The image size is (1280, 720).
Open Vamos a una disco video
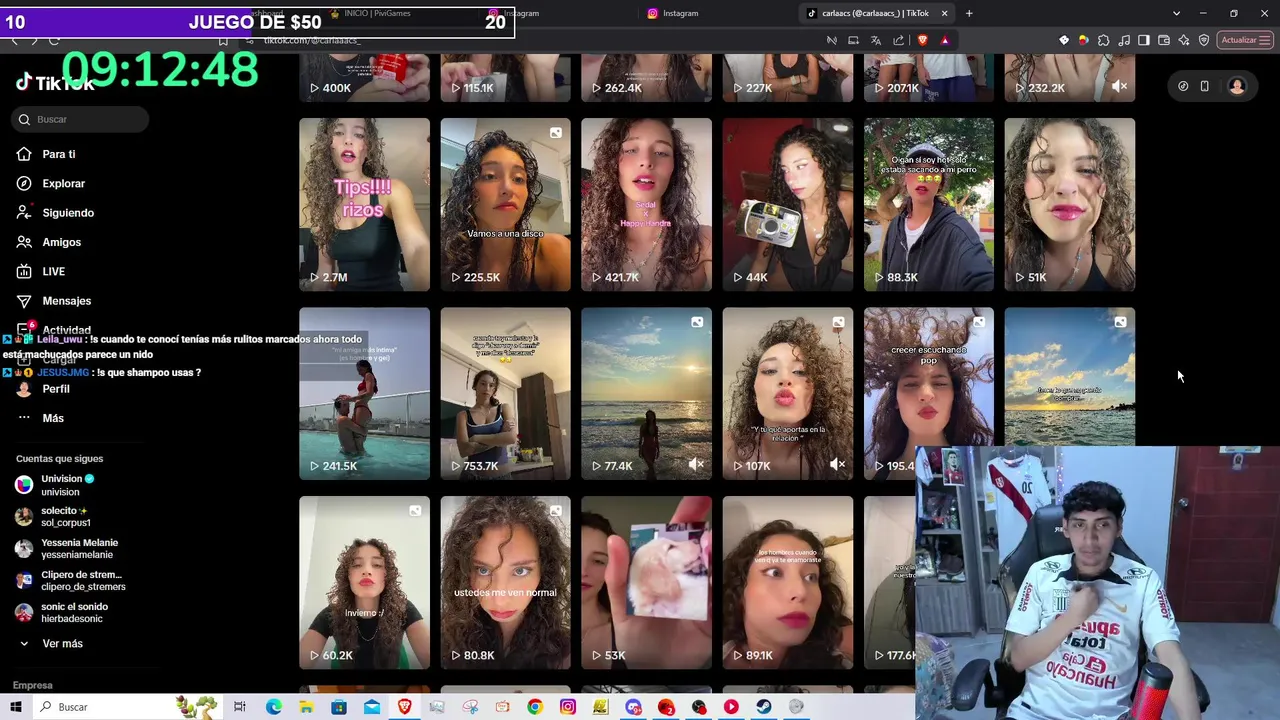pyautogui.click(x=505, y=204)
